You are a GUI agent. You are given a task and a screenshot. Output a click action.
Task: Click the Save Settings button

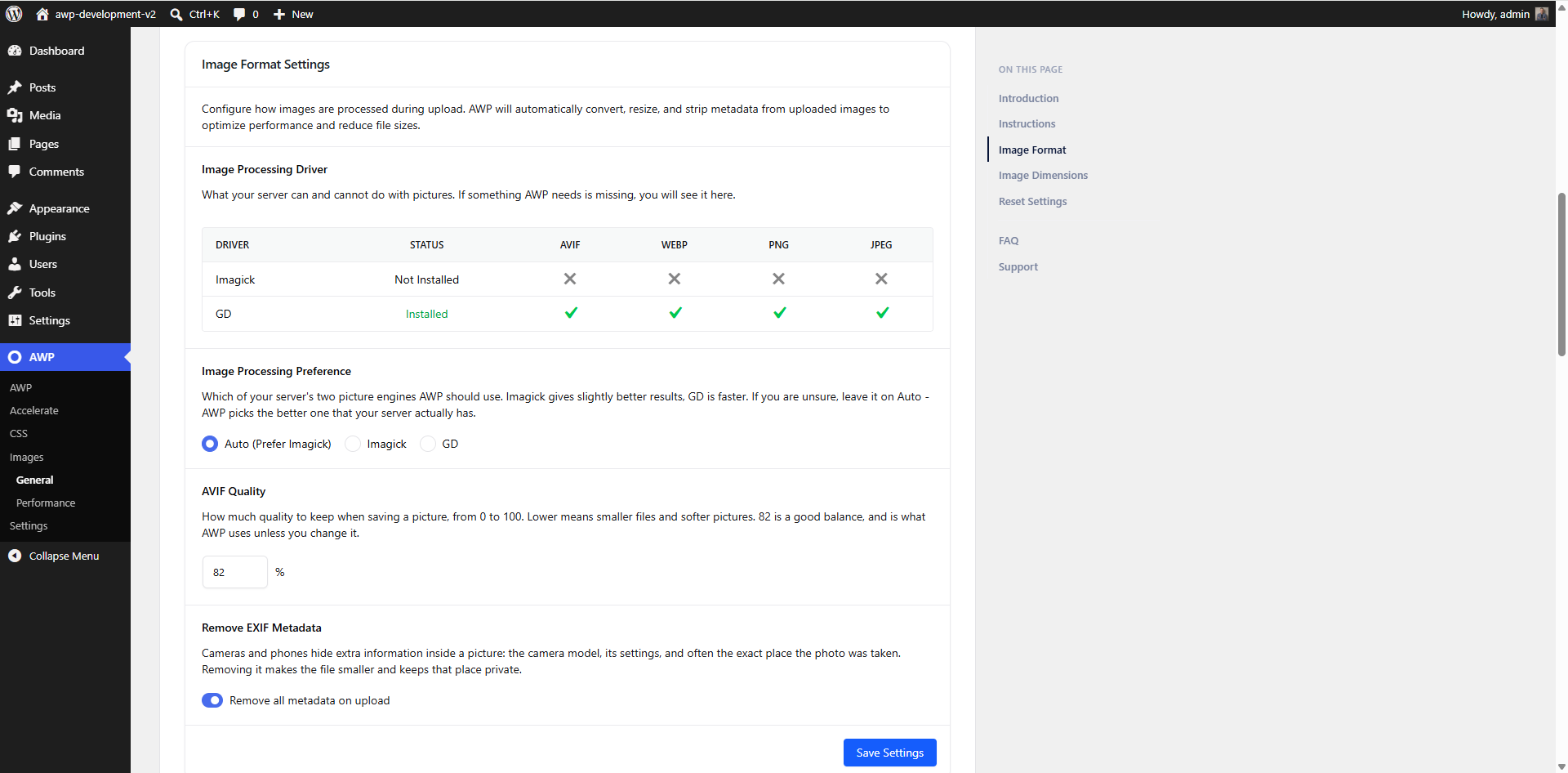pos(890,753)
